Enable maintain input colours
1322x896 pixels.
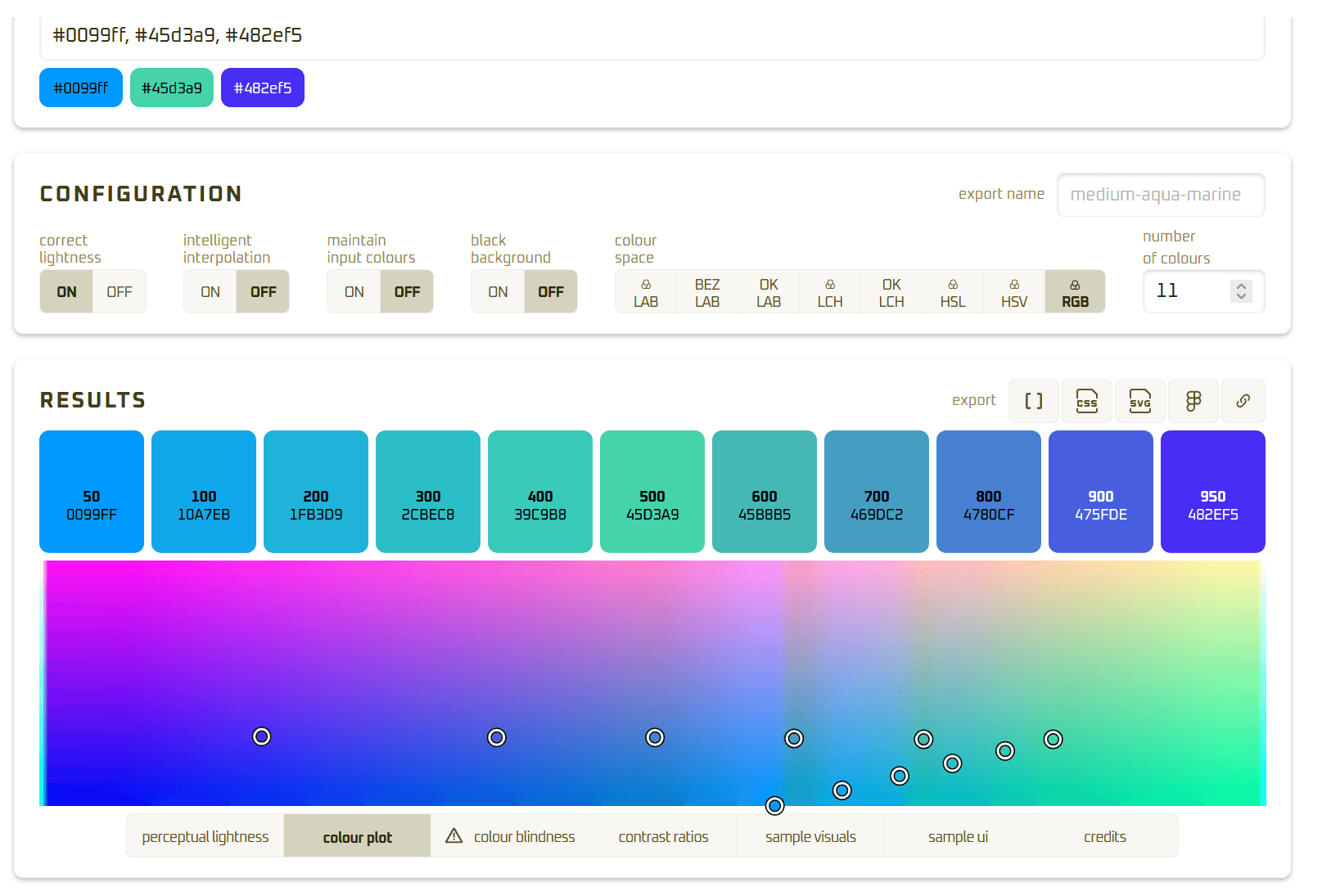(354, 291)
